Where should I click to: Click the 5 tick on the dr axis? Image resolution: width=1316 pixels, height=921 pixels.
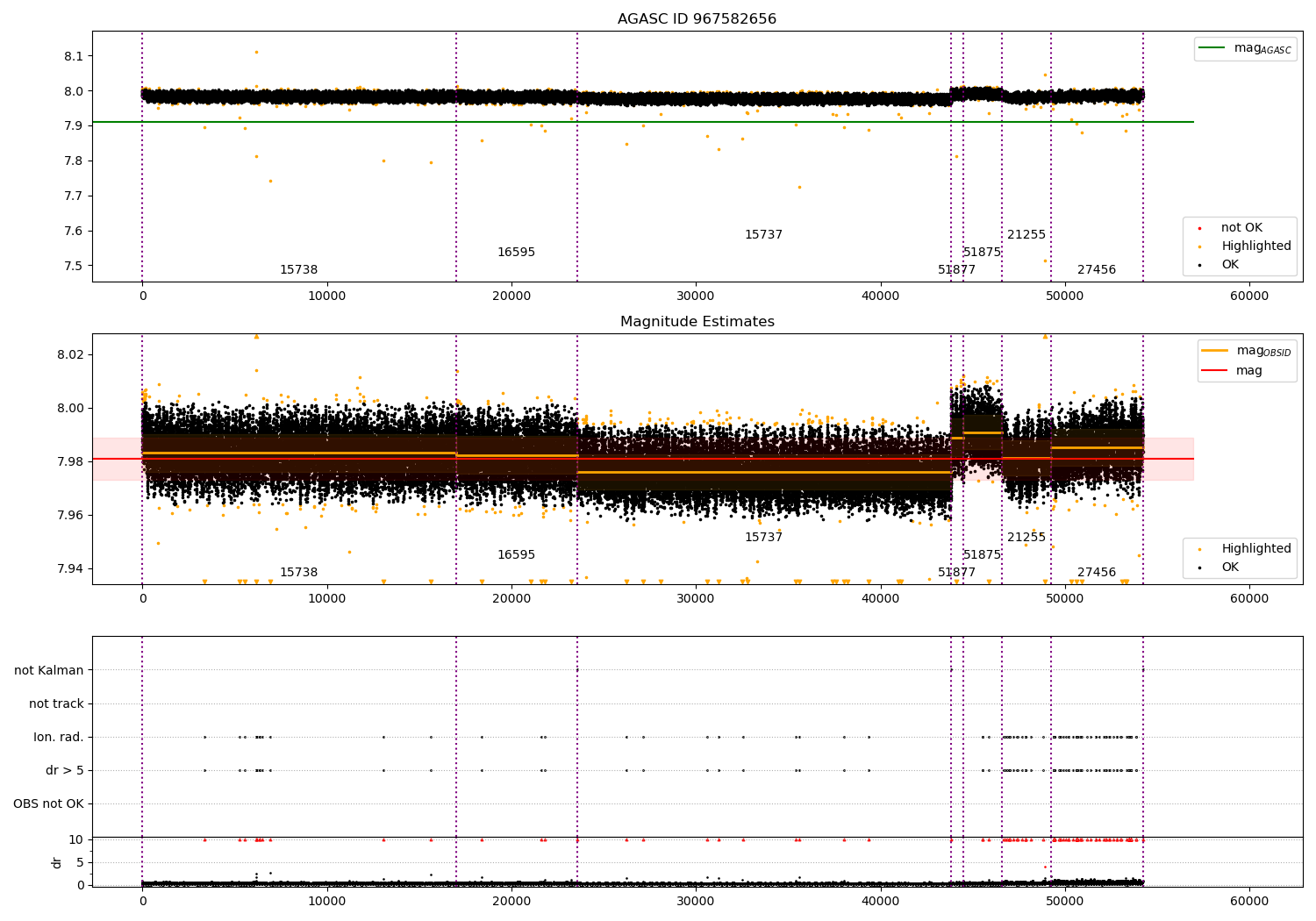point(81,863)
